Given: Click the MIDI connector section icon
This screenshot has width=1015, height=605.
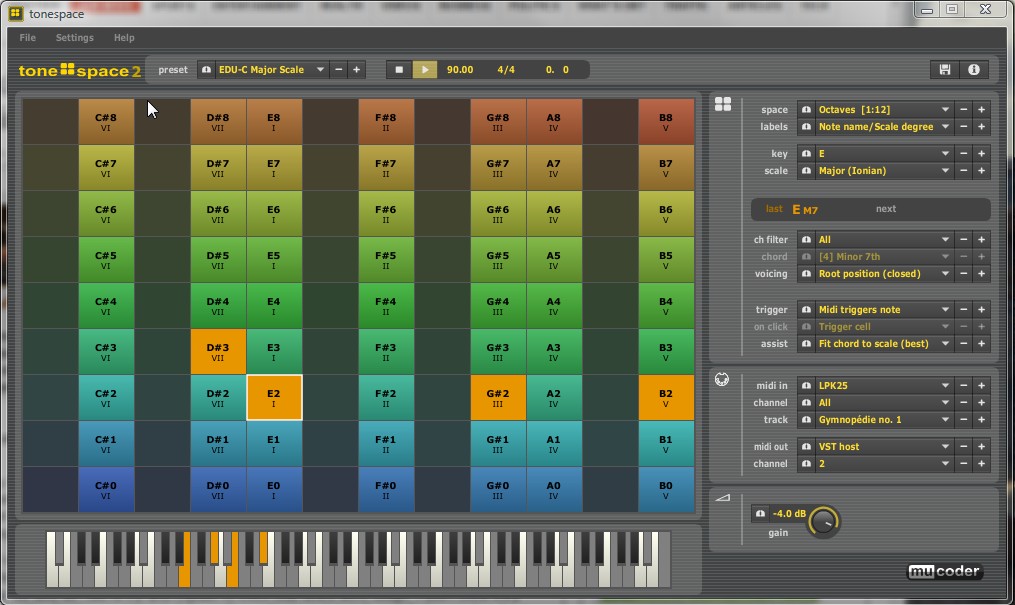Looking at the screenshot, I should pos(722,379).
